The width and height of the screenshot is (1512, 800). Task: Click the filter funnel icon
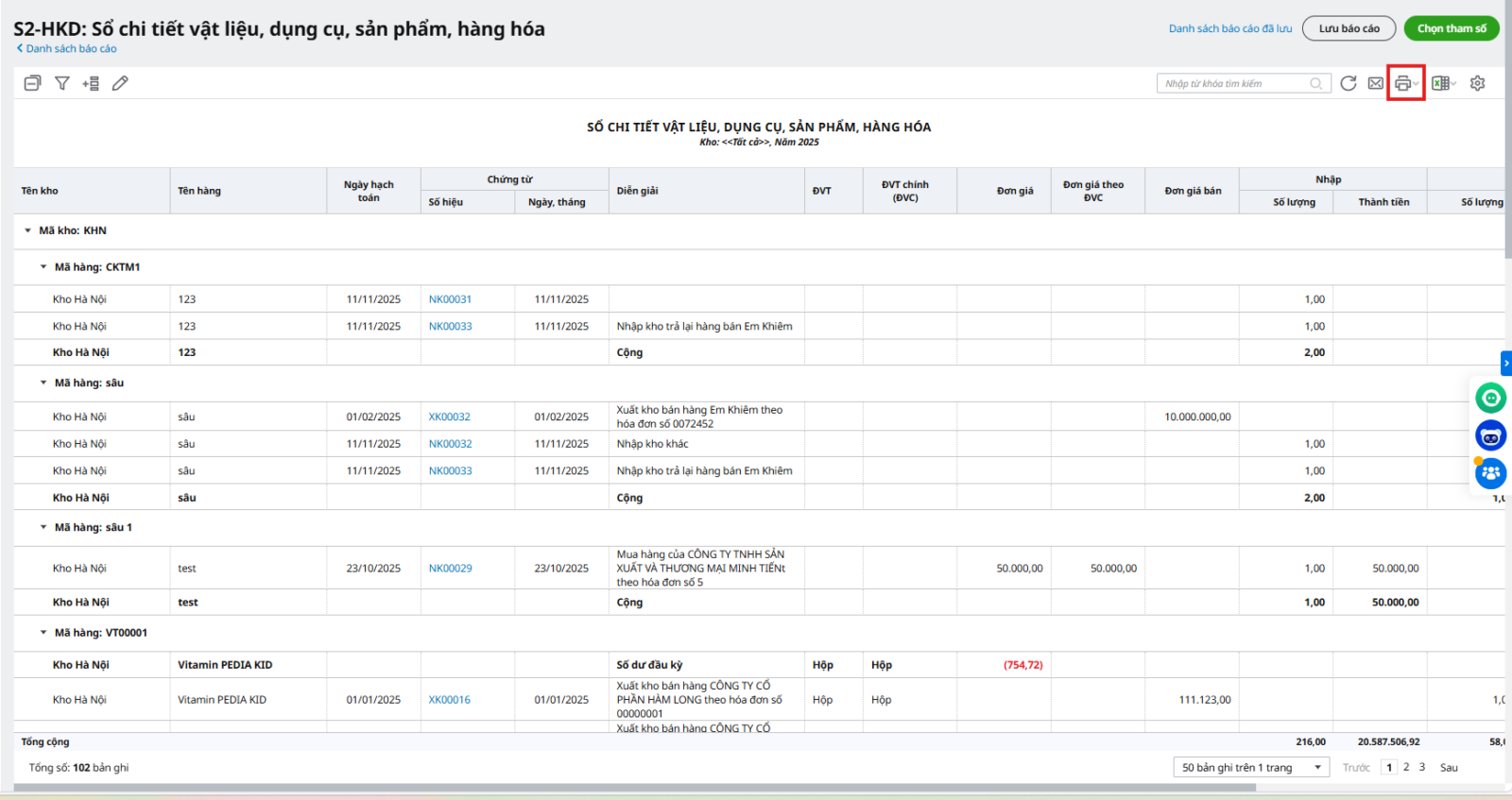click(62, 83)
